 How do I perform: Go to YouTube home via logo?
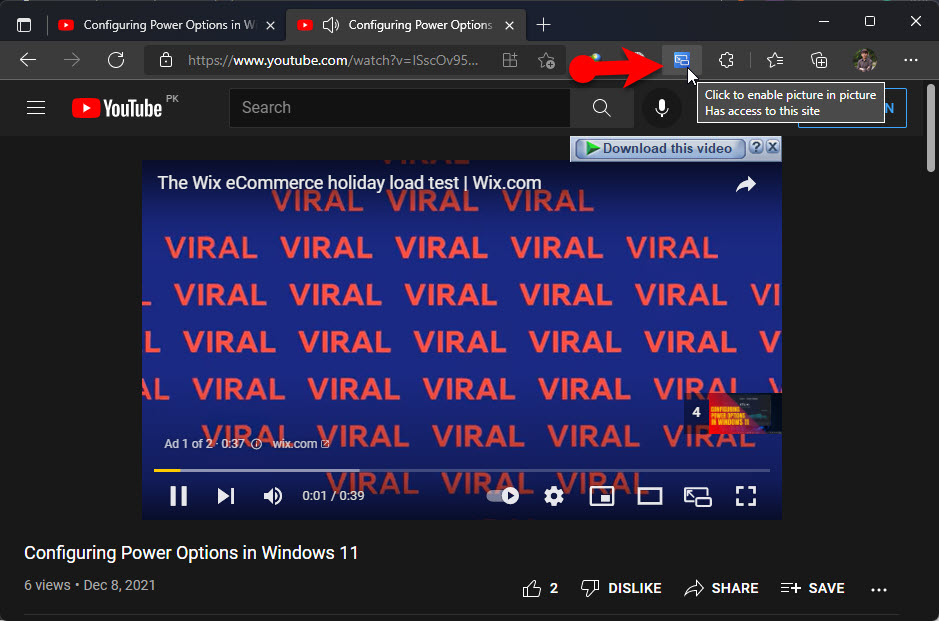click(x=117, y=108)
